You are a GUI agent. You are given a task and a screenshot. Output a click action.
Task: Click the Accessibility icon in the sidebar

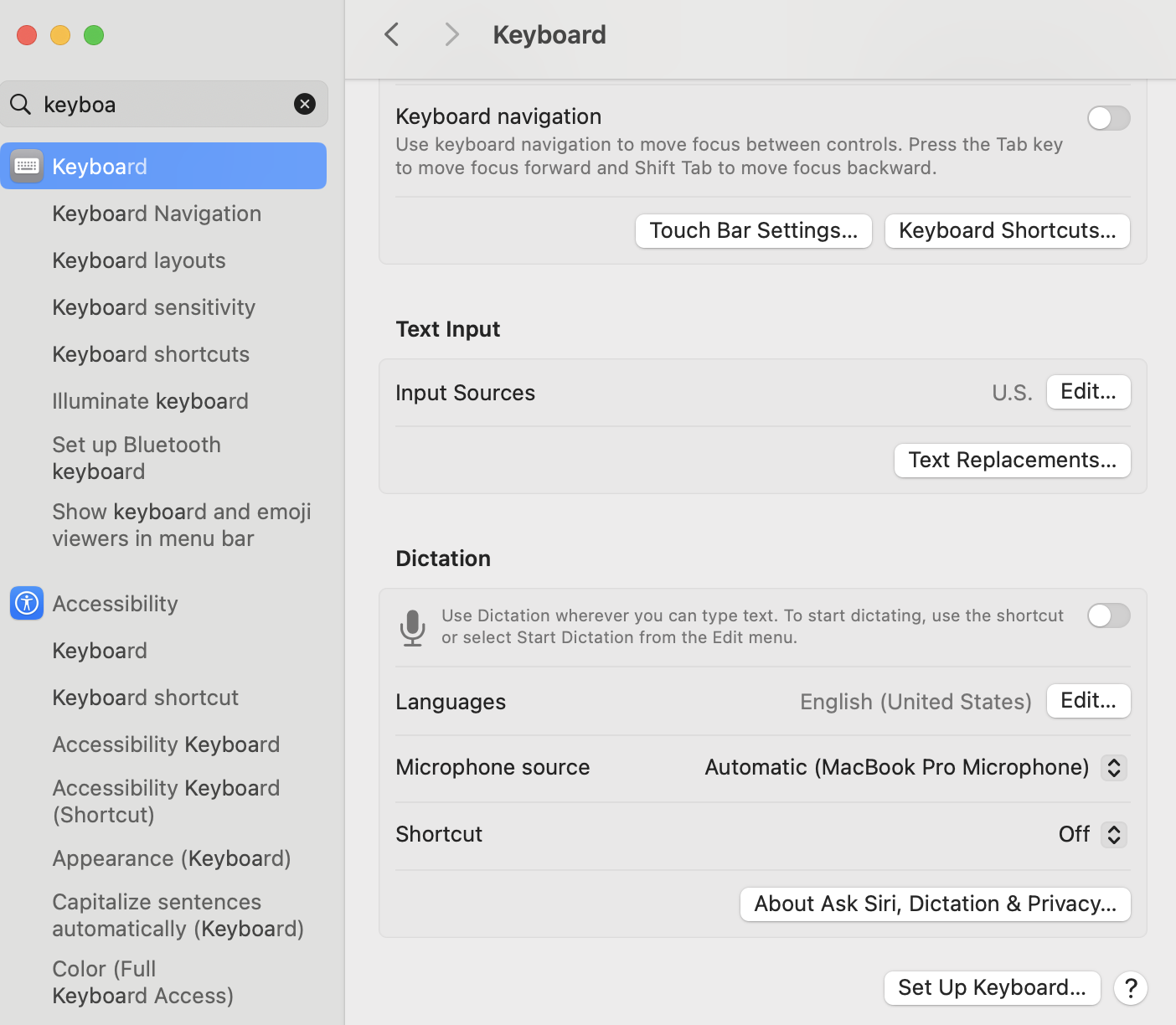tap(27, 603)
